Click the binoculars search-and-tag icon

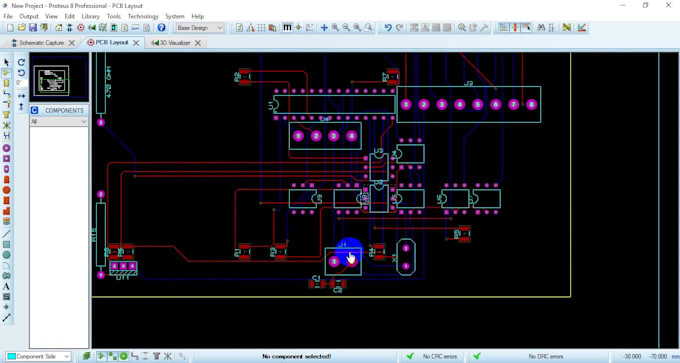point(540,28)
